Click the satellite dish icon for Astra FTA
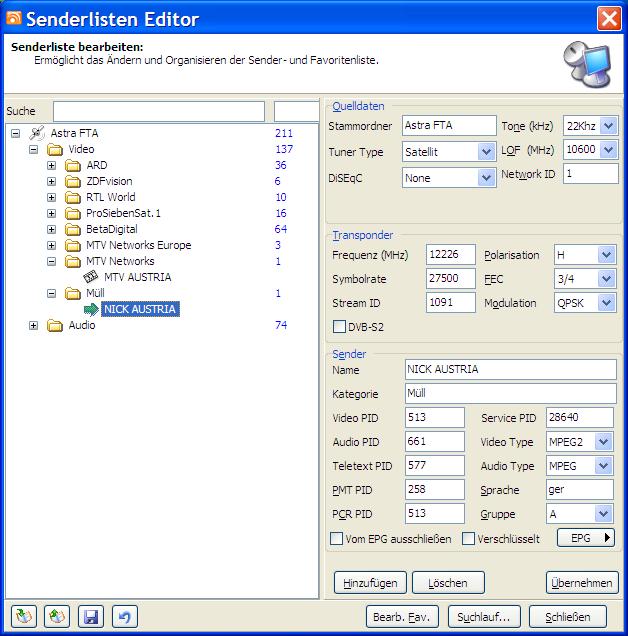Screen dimensions: 628x636 coord(37,133)
